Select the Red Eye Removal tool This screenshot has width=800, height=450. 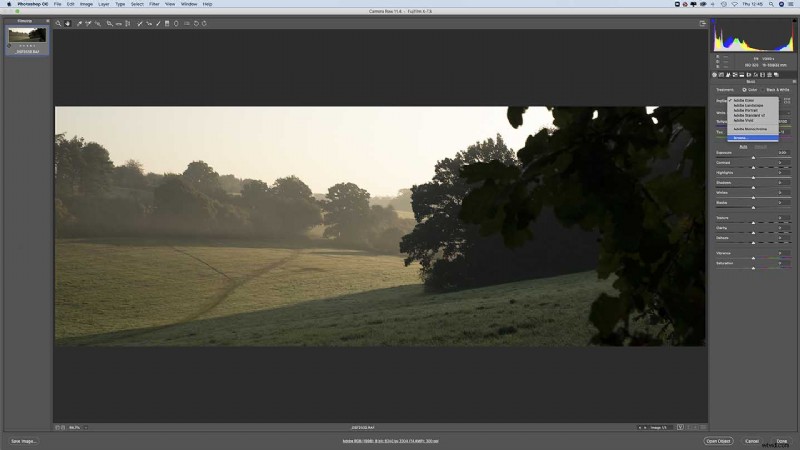tap(149, 23)
